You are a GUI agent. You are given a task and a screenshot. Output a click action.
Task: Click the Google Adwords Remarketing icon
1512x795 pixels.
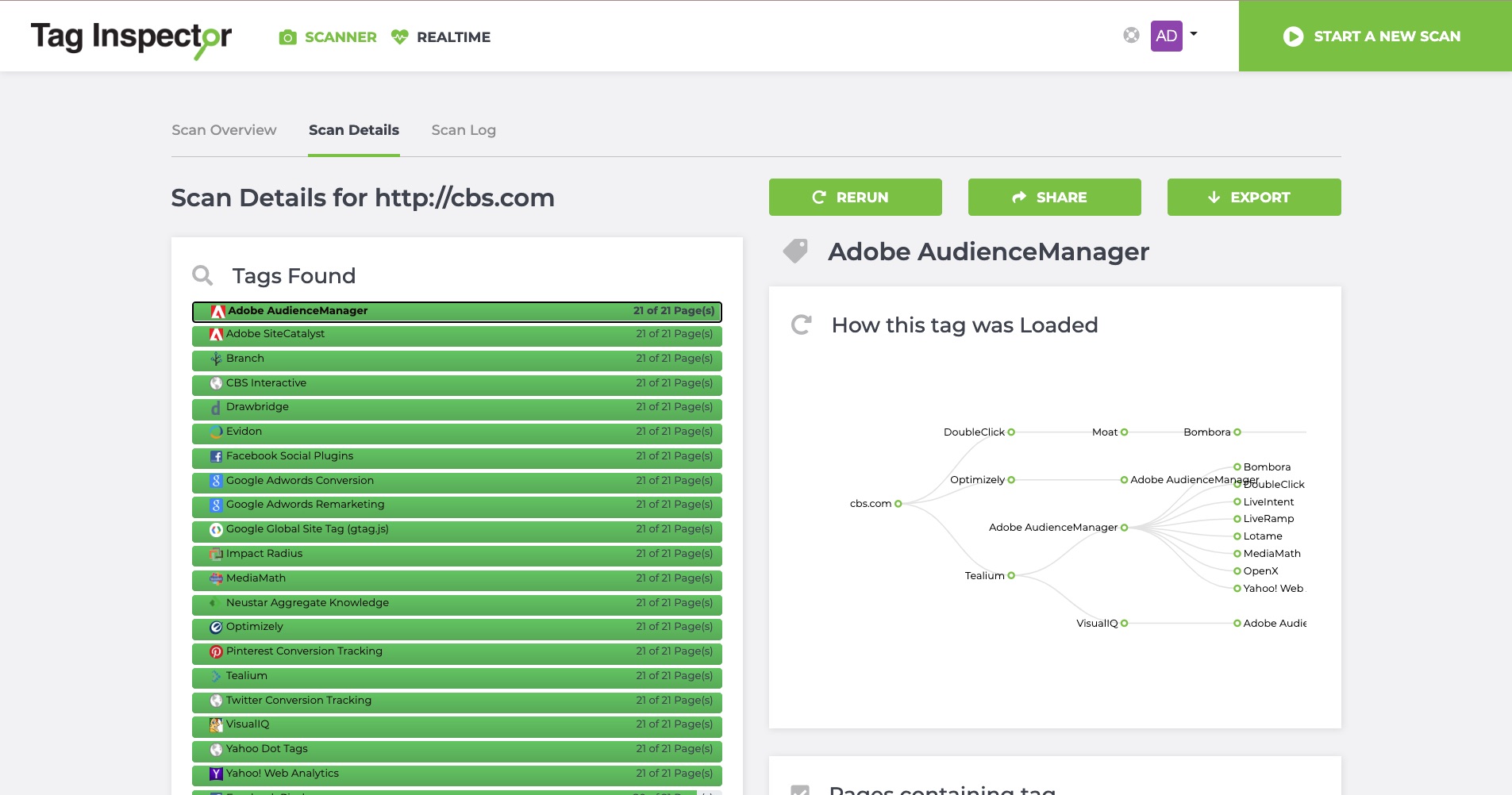pyautogui.click(x=216, y=505)
